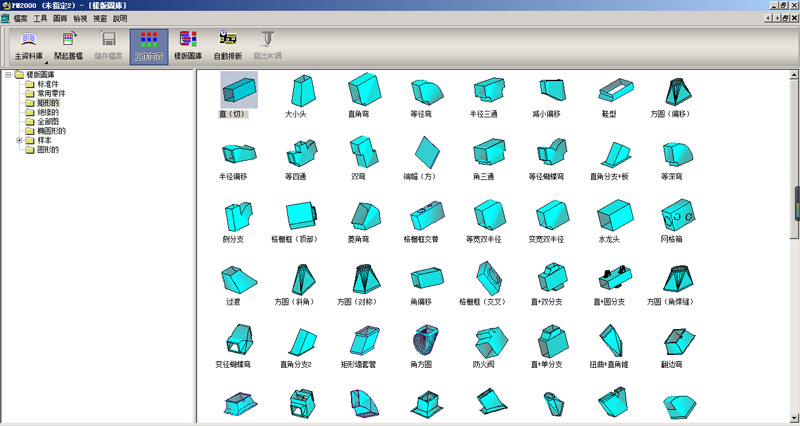Select the 方圆（对称） symmetric square-to-round
Image resolution: width=800 pixels, height=426 pixels.
pyautogui.click(x=366, y=279)
